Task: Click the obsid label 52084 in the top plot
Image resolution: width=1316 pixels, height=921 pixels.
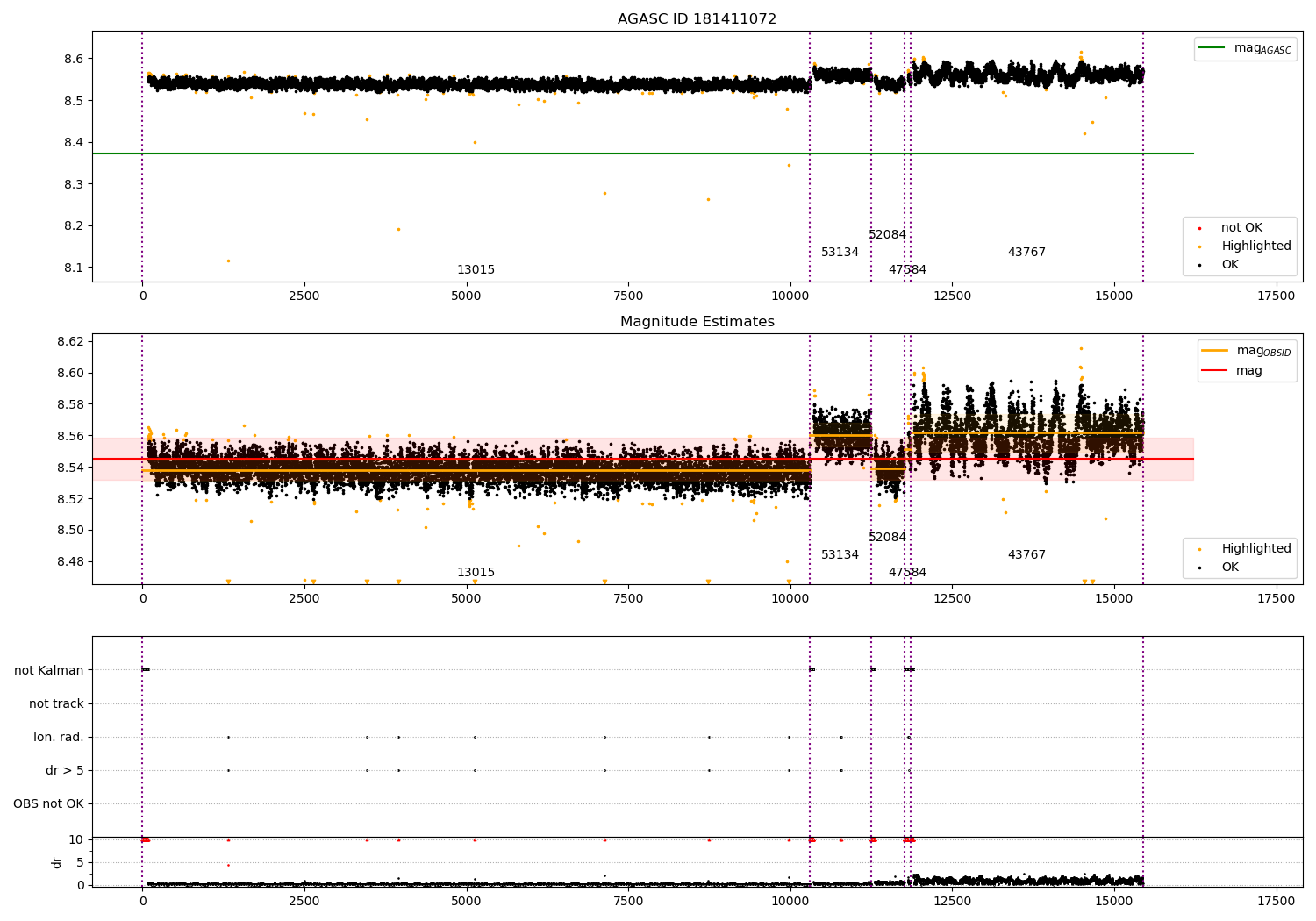Action: pos(887,235)
